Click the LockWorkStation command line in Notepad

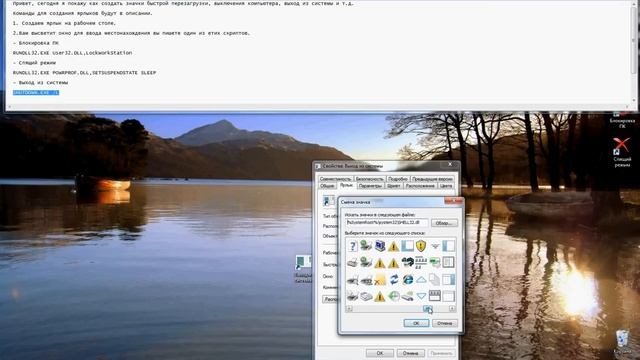click(x=72, y=53)
